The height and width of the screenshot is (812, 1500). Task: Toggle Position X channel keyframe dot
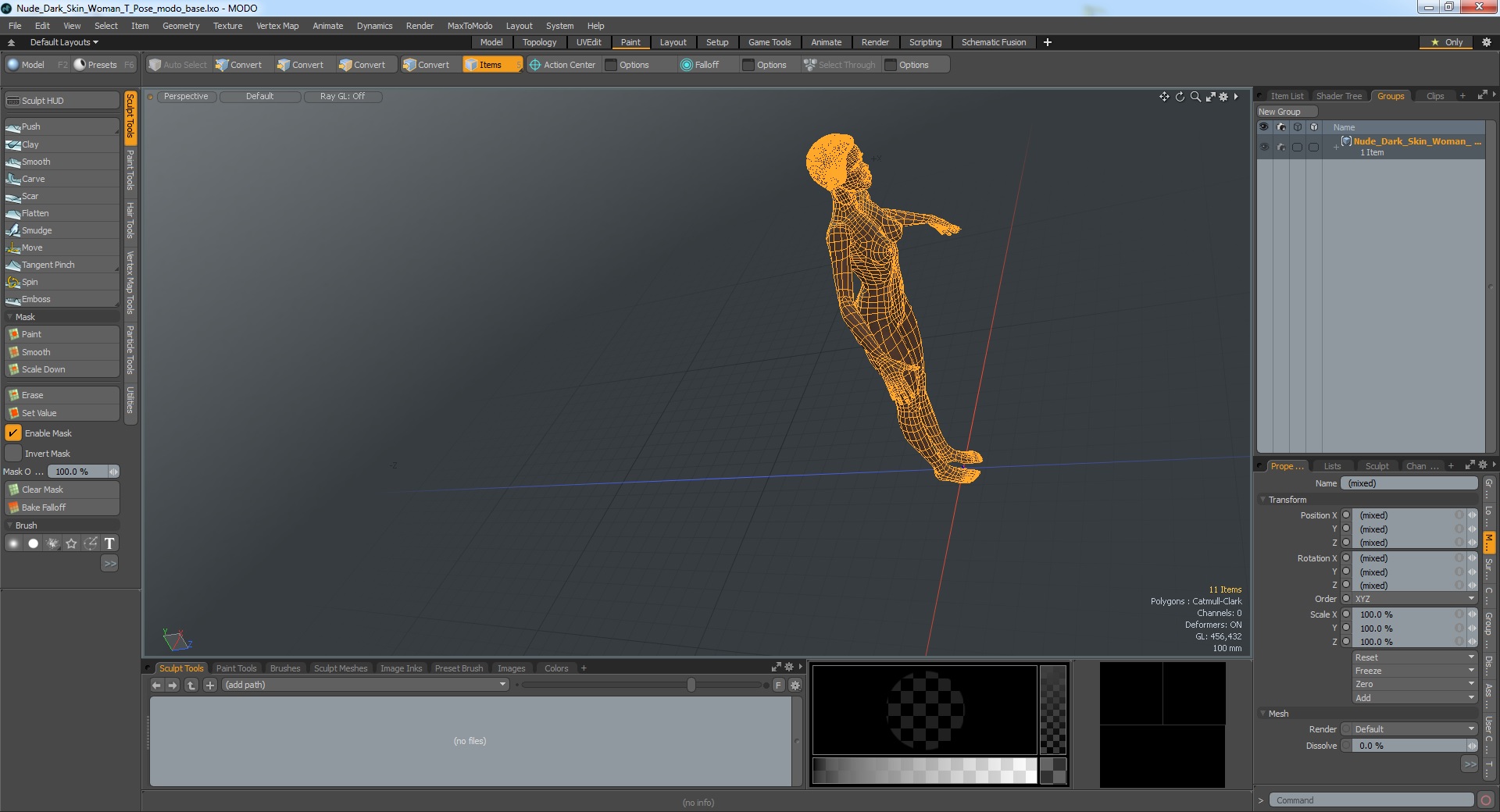click(1346, 515)
